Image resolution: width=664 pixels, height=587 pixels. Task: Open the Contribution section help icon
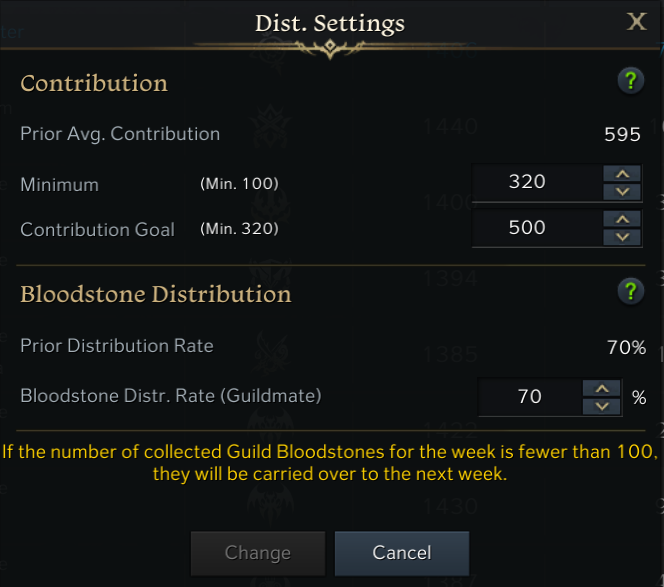(x=631, y=80)
